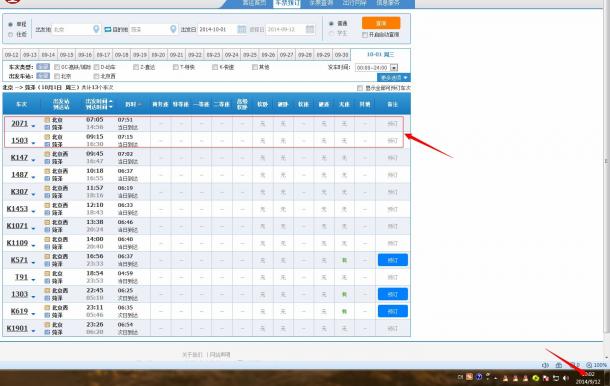Expand the blue more-options dropdown button

tap(393, 77)
